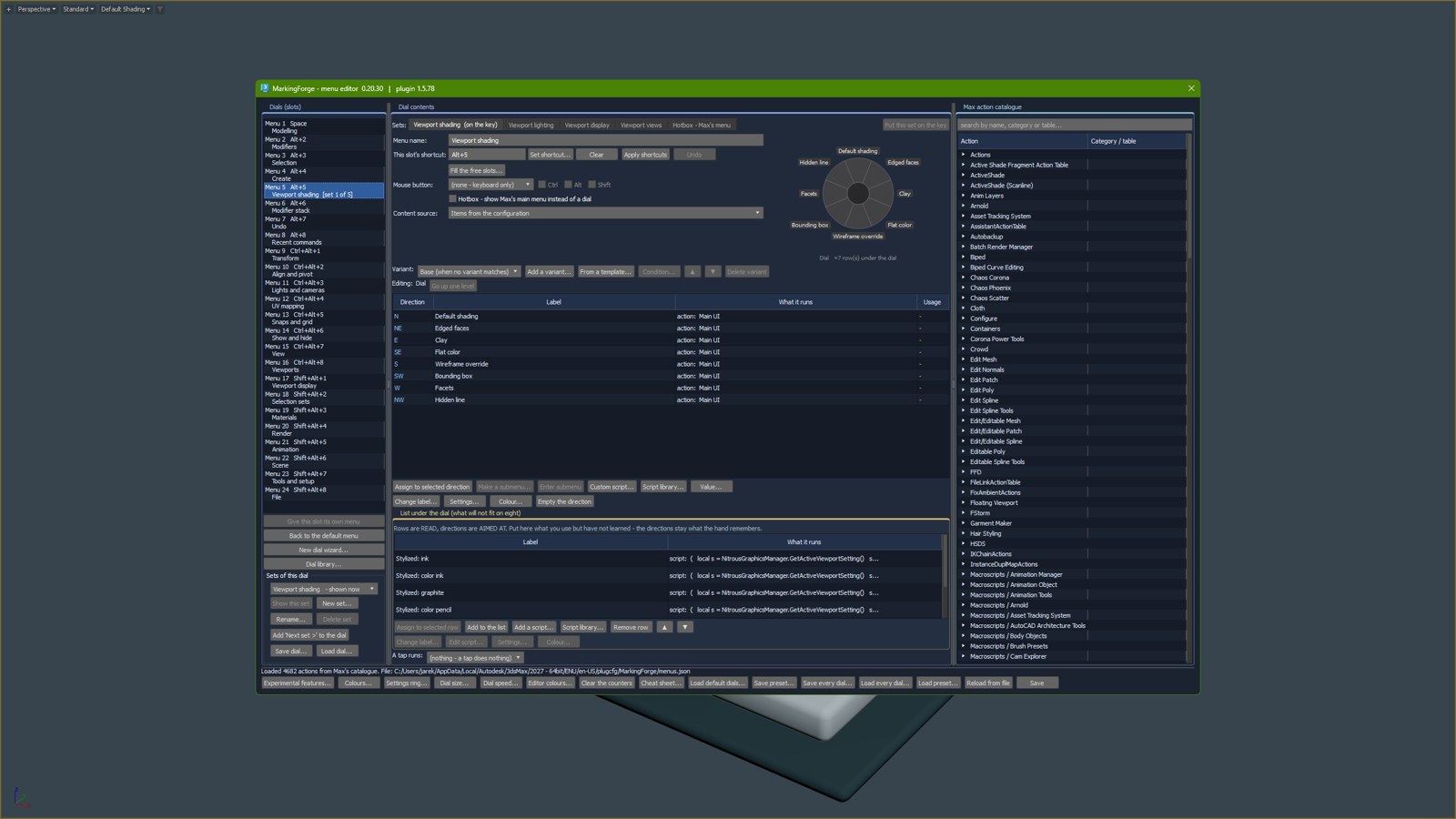Screen dimensions: 1456x819
Task: Select the 'Stylized: graphite' list row
Action: pos(668,592)
